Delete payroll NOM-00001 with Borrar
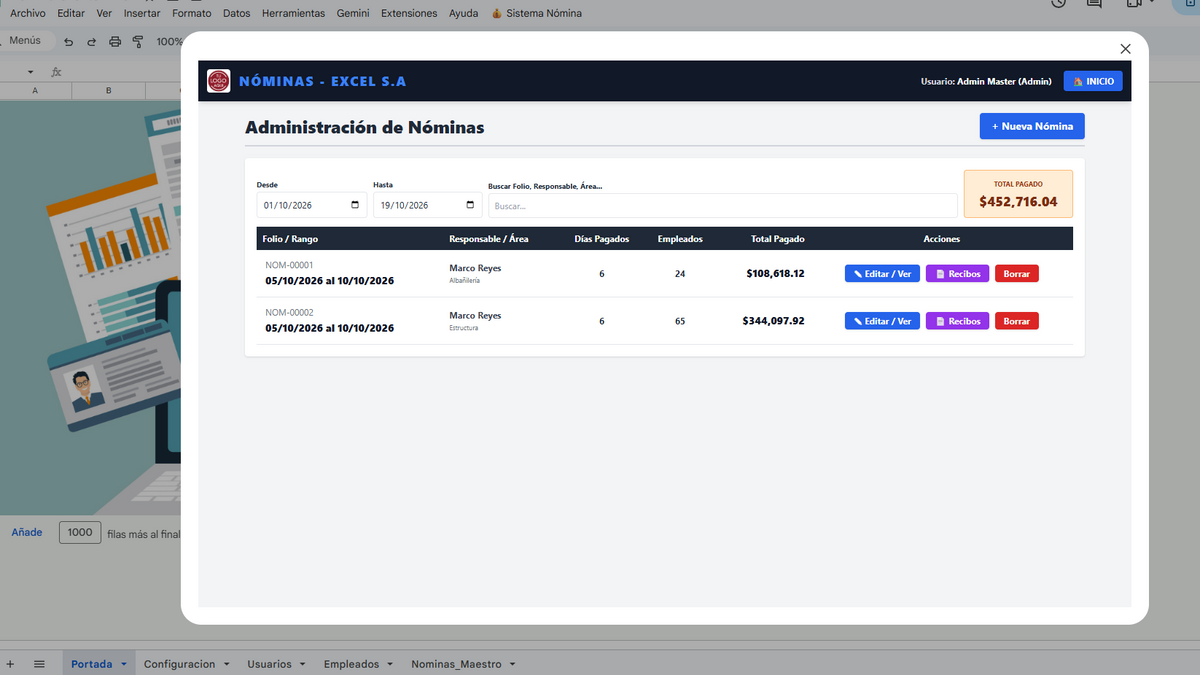 [x=1017, y=273]
